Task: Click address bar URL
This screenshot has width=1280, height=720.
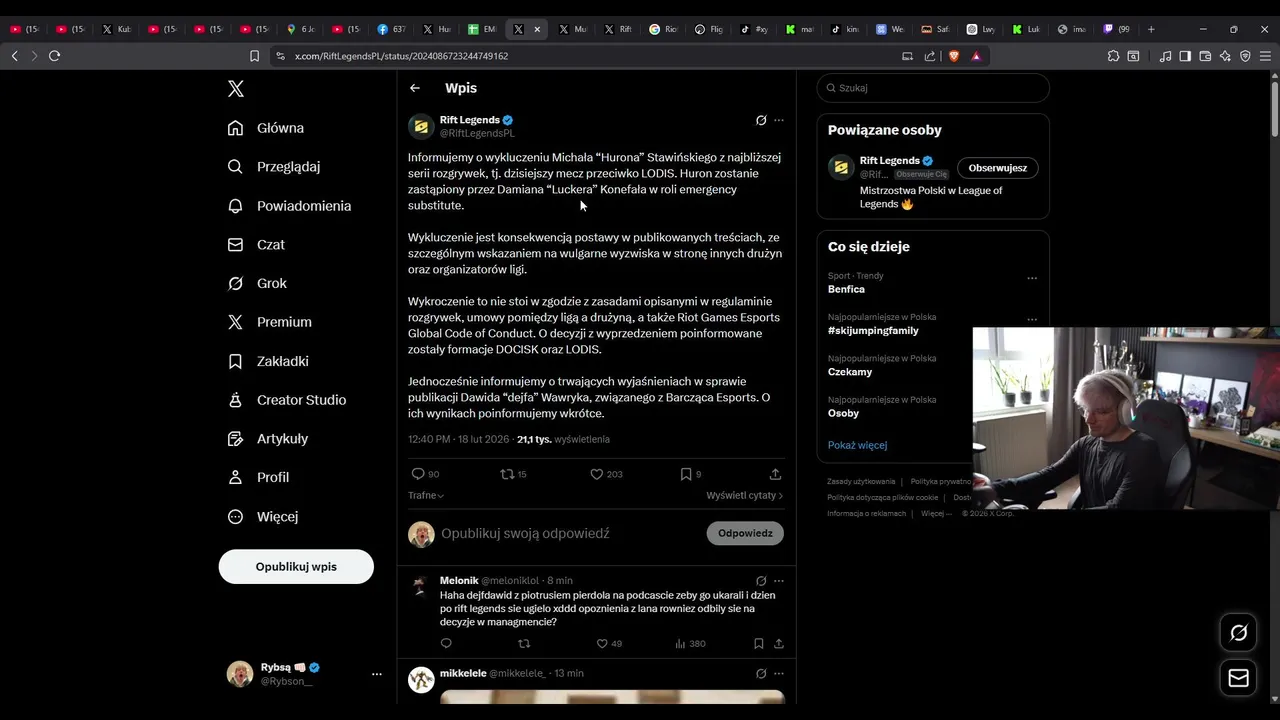Action: click(x=401, y=56)
